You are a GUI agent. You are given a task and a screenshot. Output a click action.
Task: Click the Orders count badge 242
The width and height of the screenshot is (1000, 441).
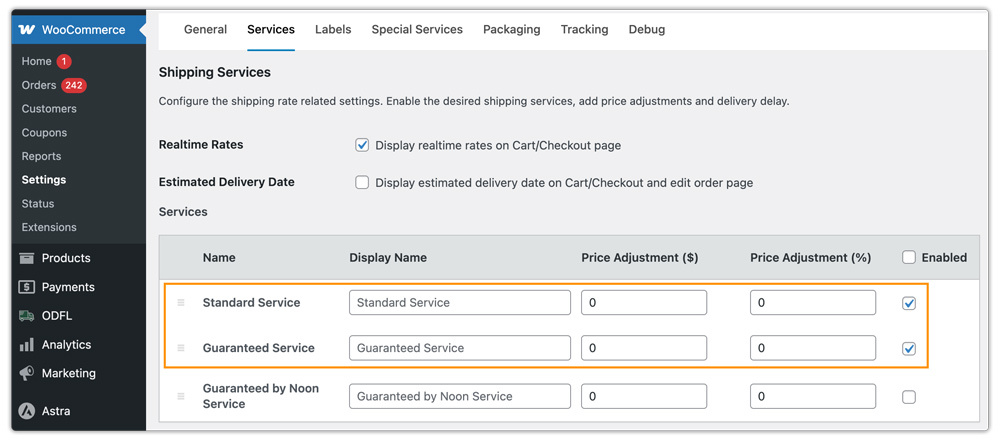point(74,86)
